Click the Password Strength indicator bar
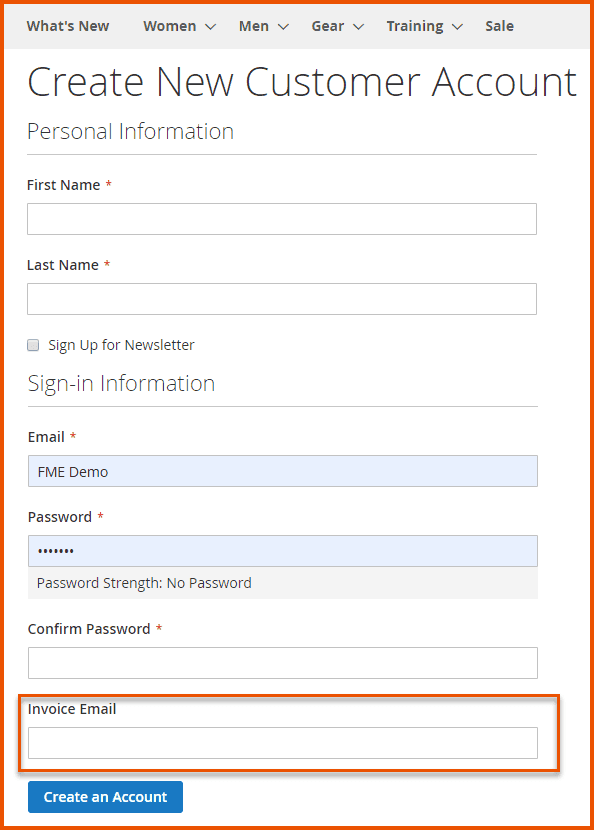 click(281, 582)
